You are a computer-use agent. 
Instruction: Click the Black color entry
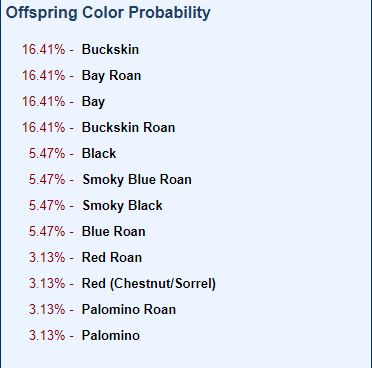click(x=99, y=153)
